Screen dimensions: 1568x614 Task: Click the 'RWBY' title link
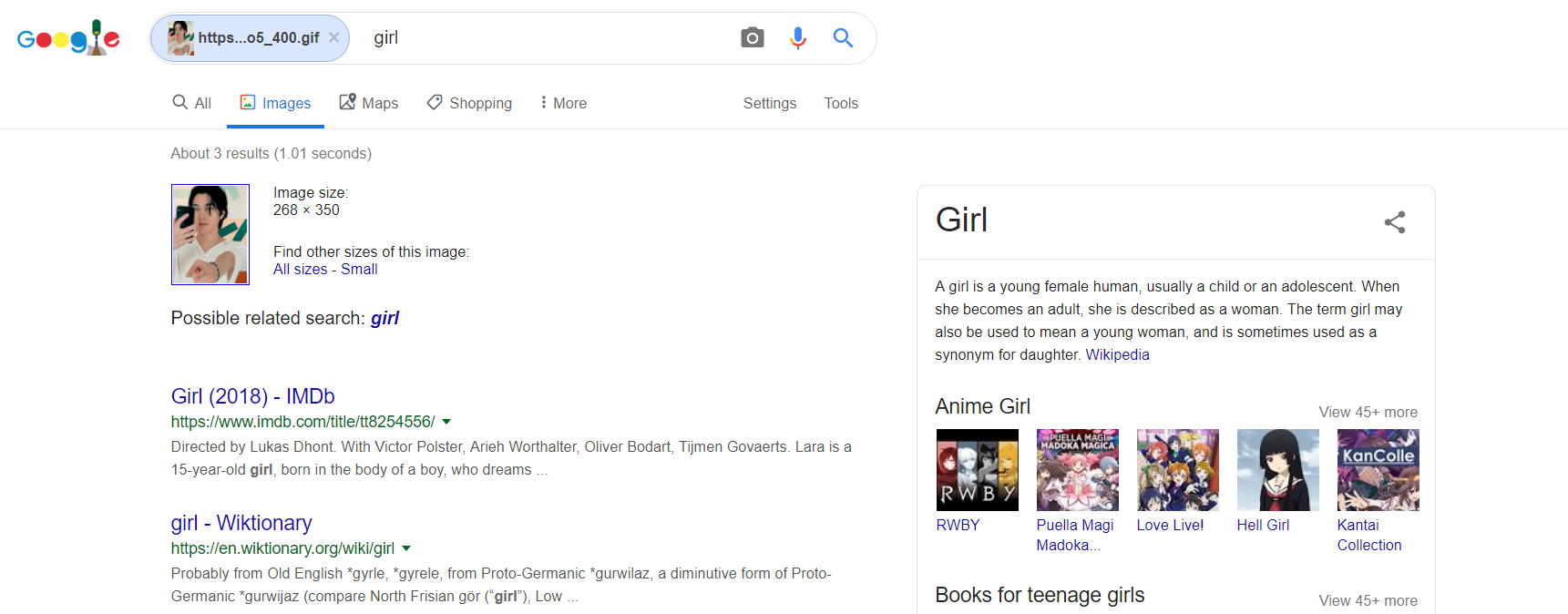coord(958,525)
